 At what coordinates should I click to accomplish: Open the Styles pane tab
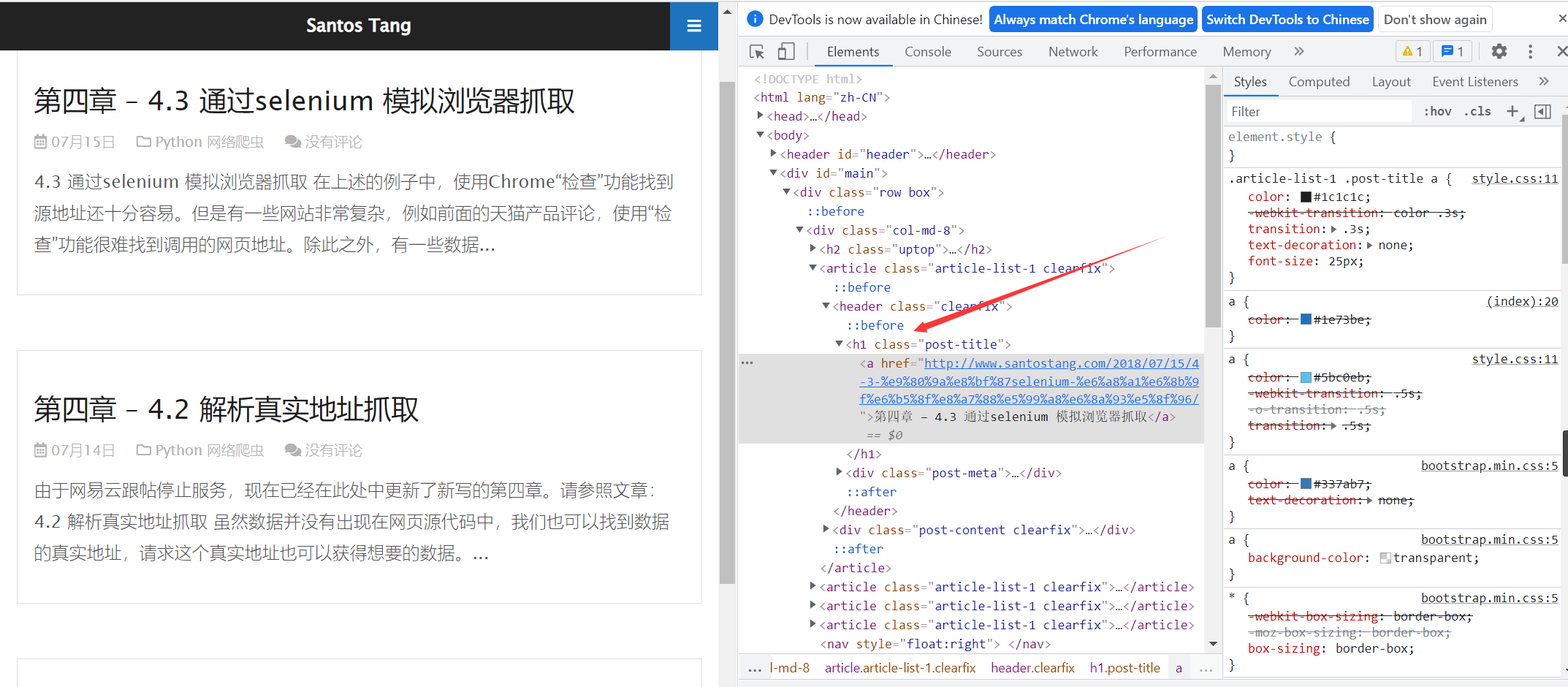tap(1249, 82)
